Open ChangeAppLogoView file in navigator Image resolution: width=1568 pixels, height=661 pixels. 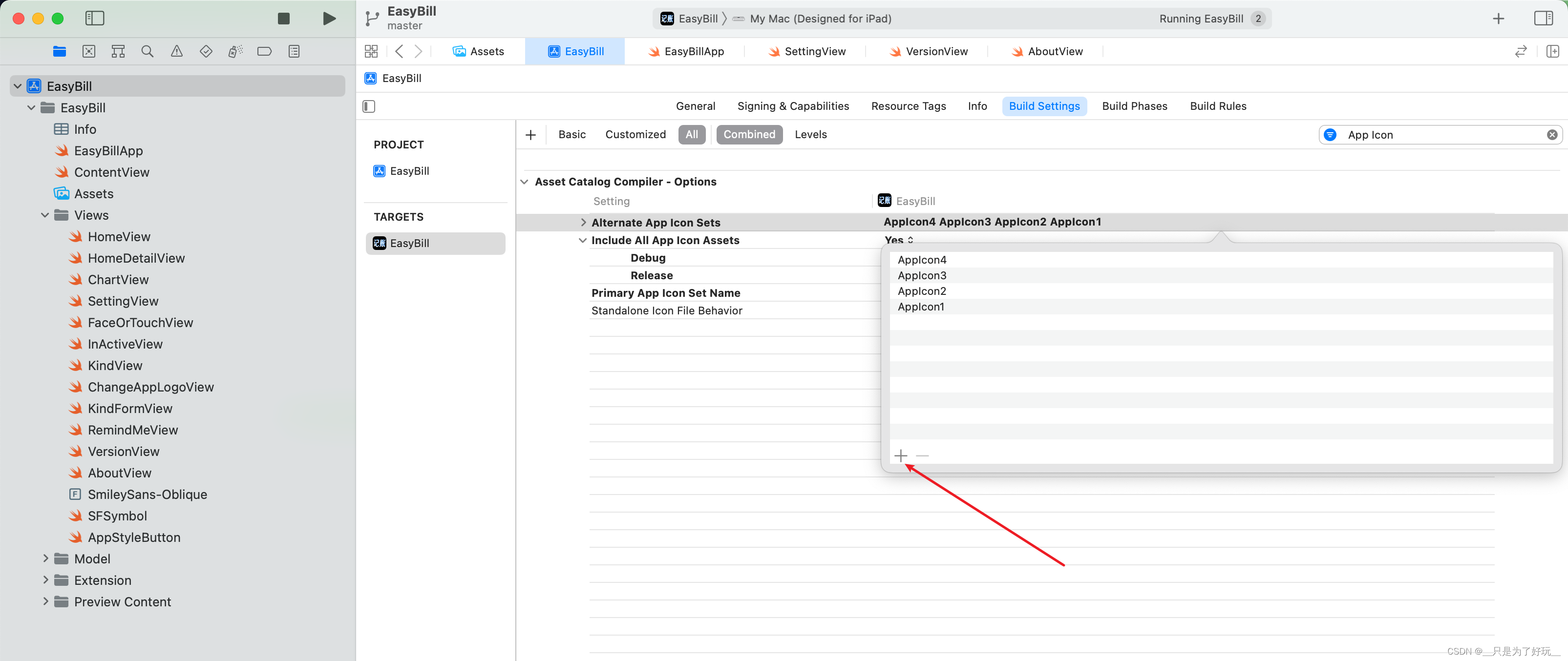pyautogui.click(x=150, y=387)
